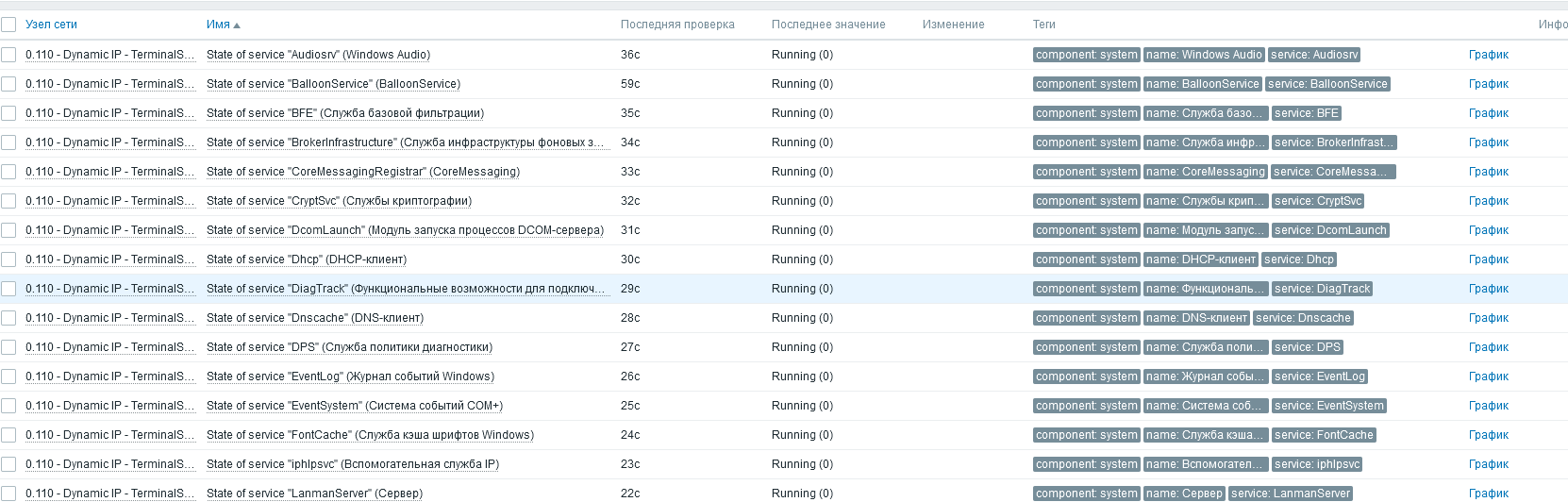Sort the table by the Узел сети column

[51, 25]
